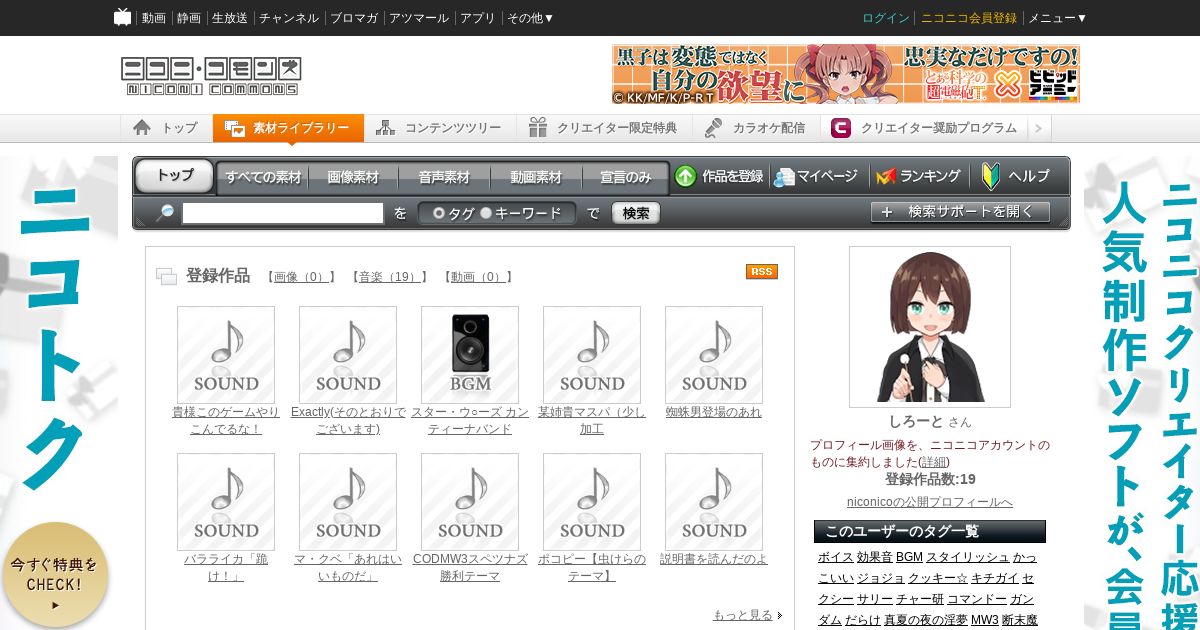The height and width of the screenshot is (630, 1200).
Task: Click the magnifier icon beside search field
Action: click(165, 213)
